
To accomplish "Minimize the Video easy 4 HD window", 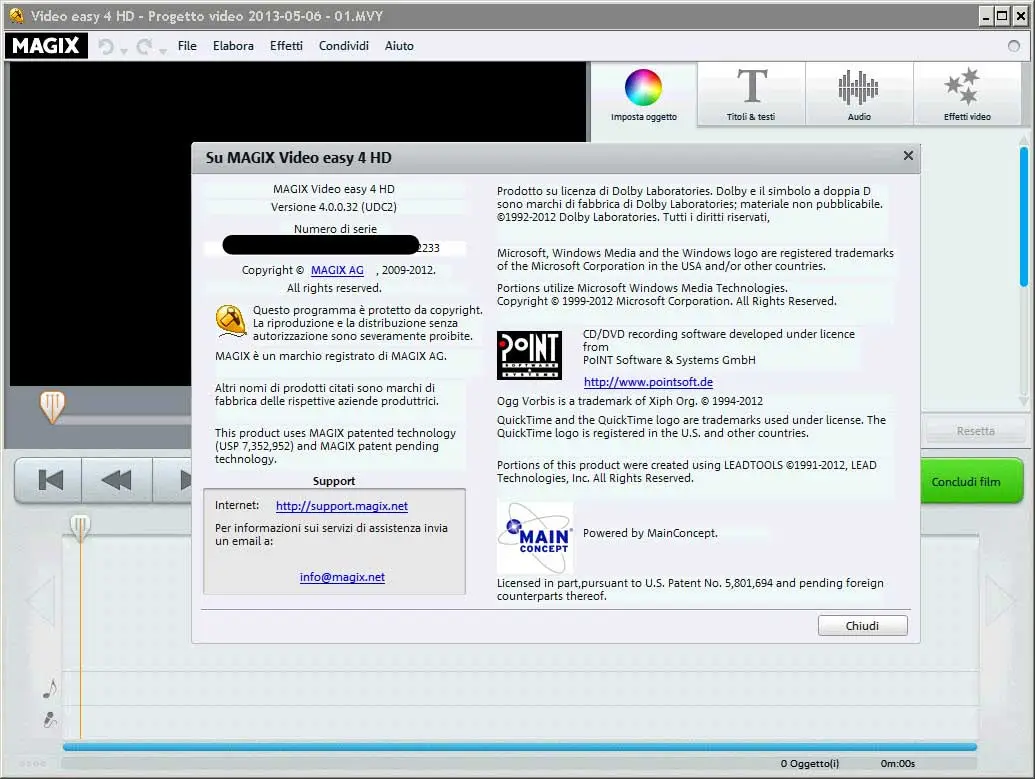I will pos(985,17).
